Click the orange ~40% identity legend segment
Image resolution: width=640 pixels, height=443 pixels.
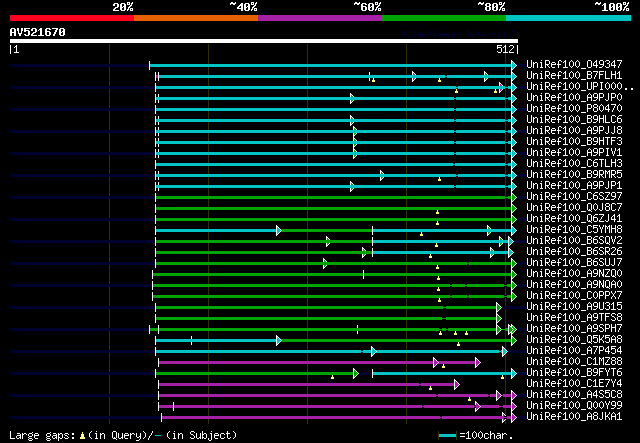[x=196, y=18]
